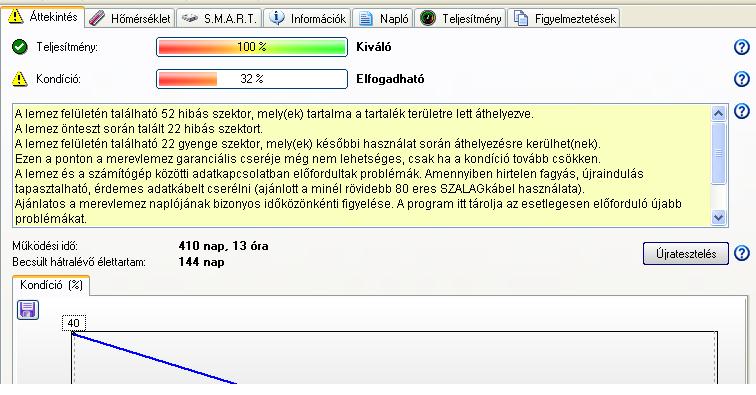Image resolution: width=756 pixels, height=395 pixels.
Task: Open help icon next to Kondíció bar
Action: [x=742, y=79]
